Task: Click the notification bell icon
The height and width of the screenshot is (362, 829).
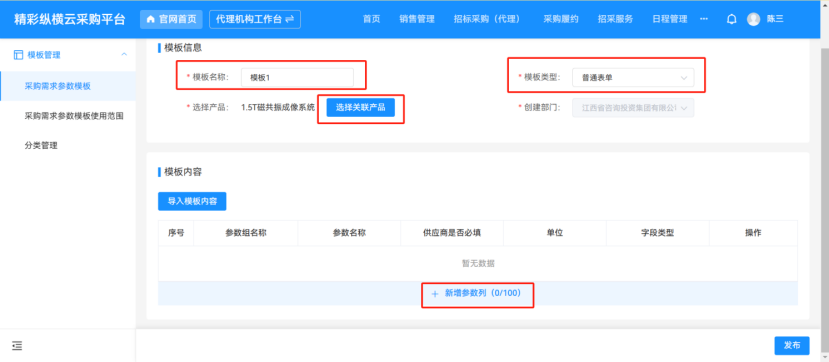Action: point(732,20)
